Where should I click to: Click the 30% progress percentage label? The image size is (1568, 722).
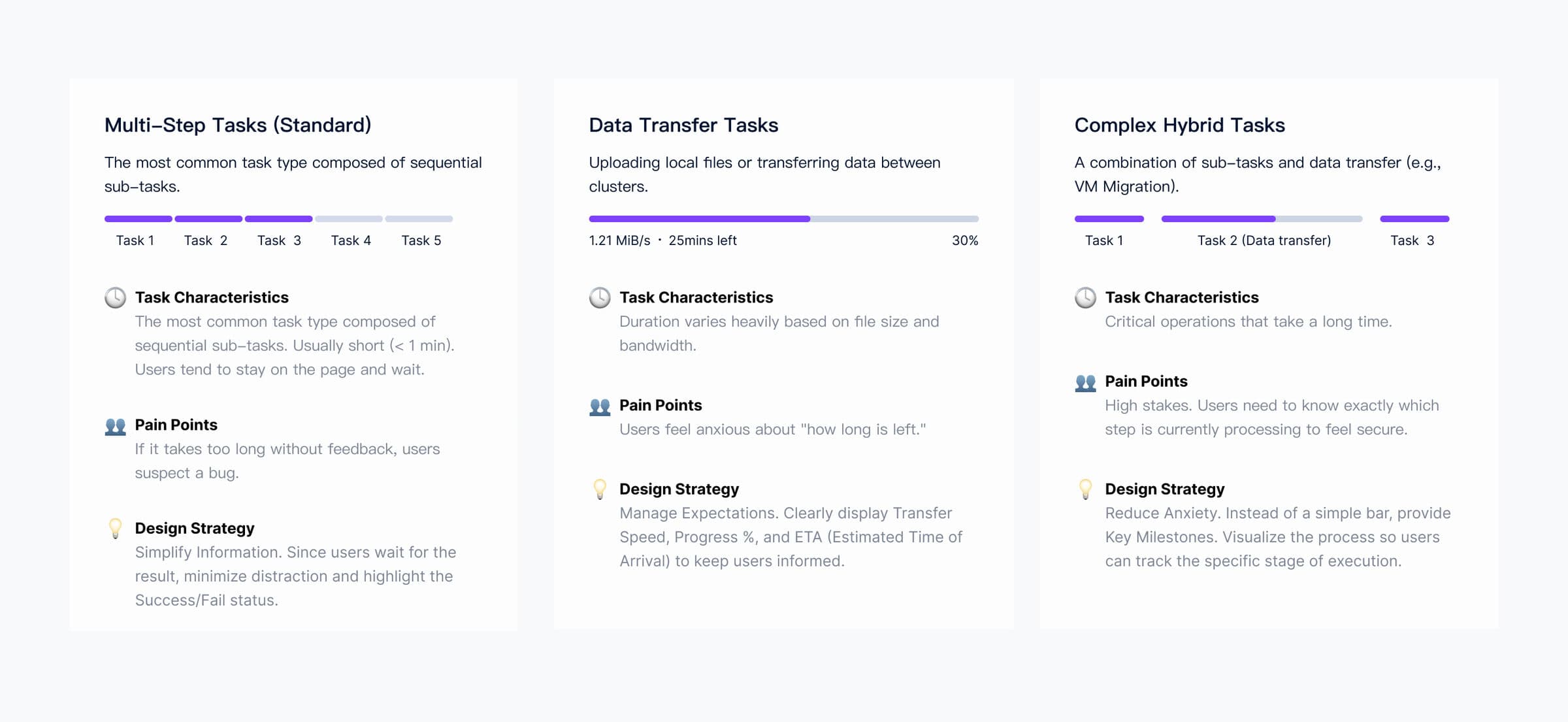click(964, 240)
